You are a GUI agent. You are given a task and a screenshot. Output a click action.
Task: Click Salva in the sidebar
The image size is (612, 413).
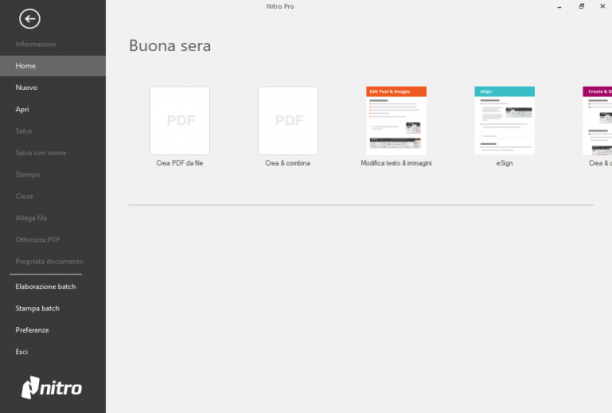click(x=53, y=131)
